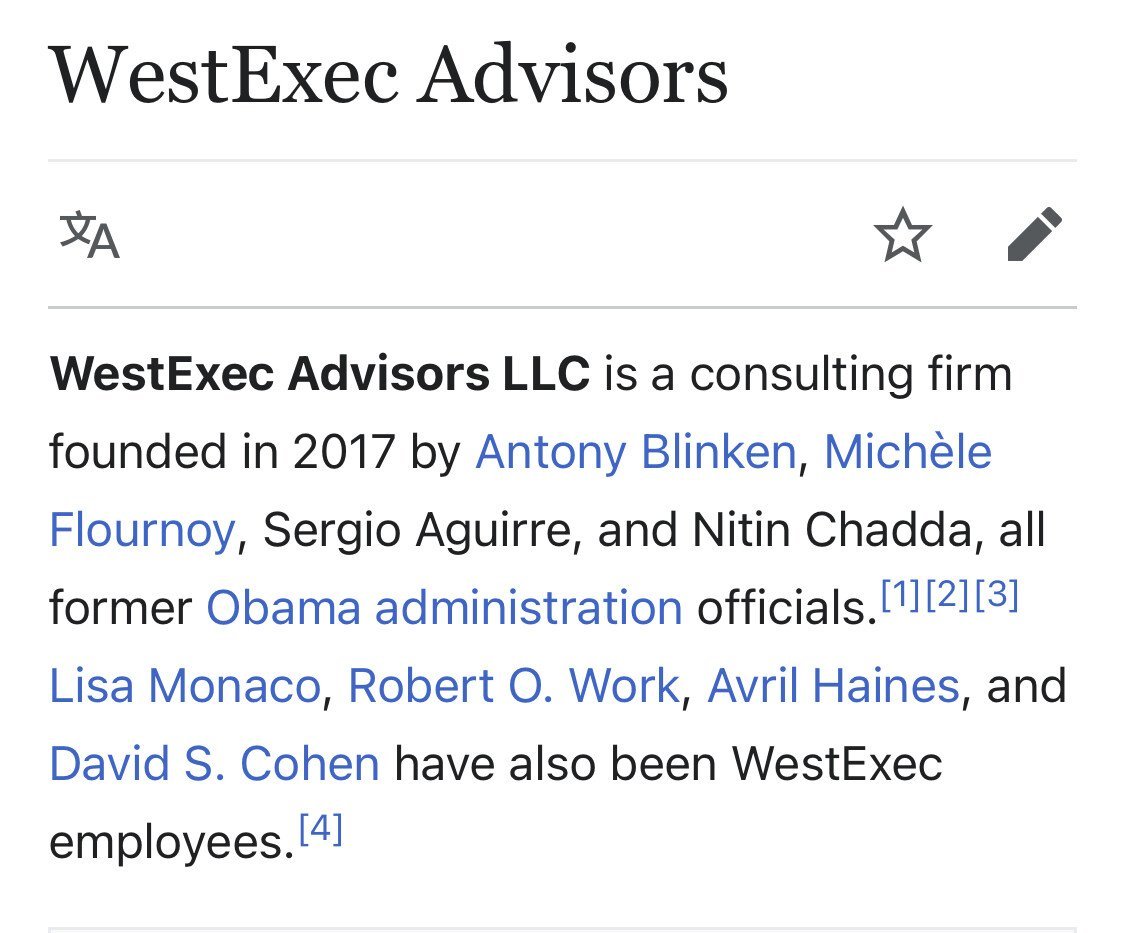Visit the Avril Haines article

[833, 686]
